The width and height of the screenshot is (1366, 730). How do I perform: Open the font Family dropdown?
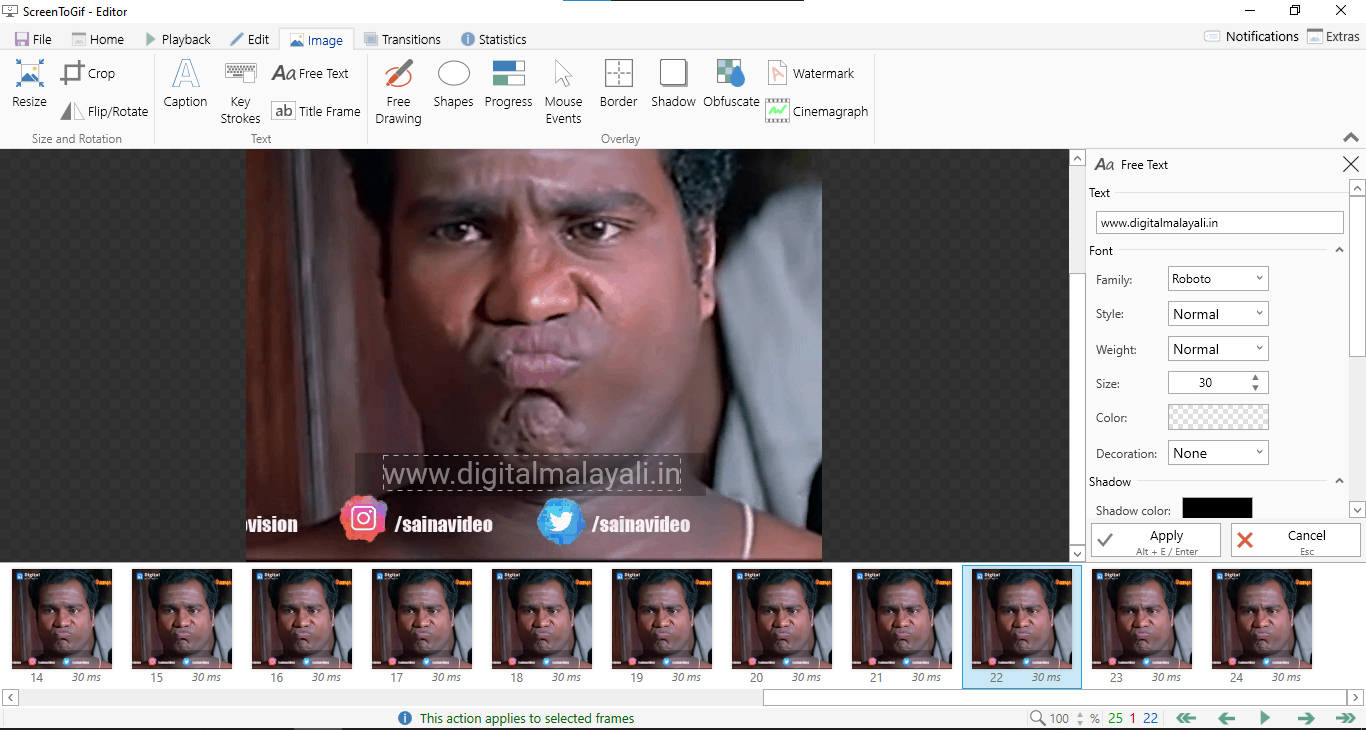pos(1218,279)
